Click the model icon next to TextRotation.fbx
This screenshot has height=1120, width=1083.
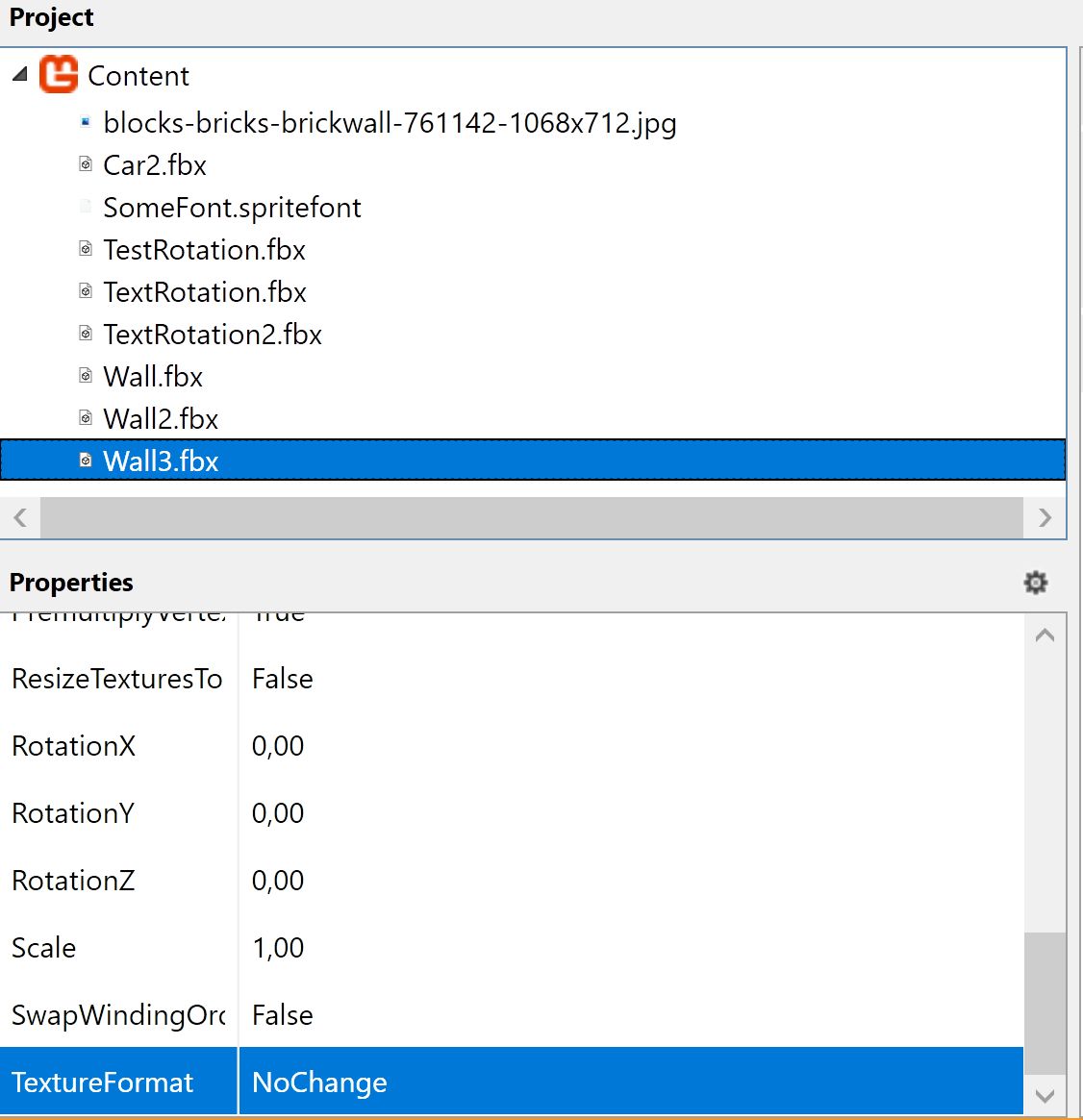point(85,291)
